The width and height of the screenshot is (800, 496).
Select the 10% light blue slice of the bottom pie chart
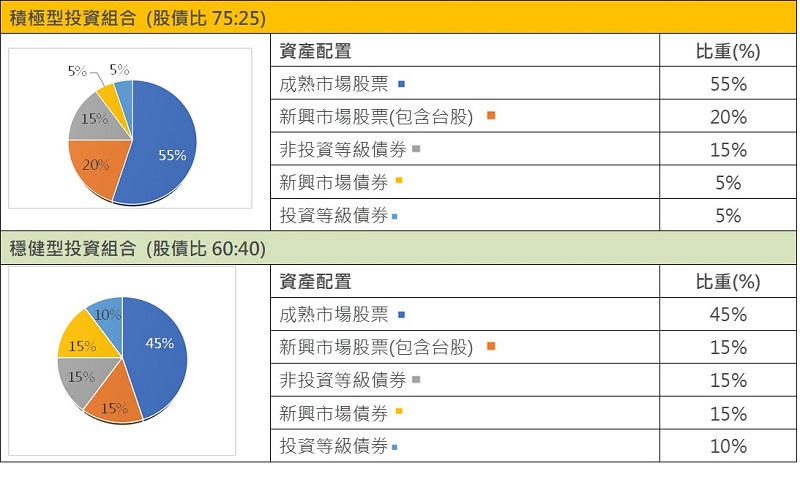pos(108,316)
